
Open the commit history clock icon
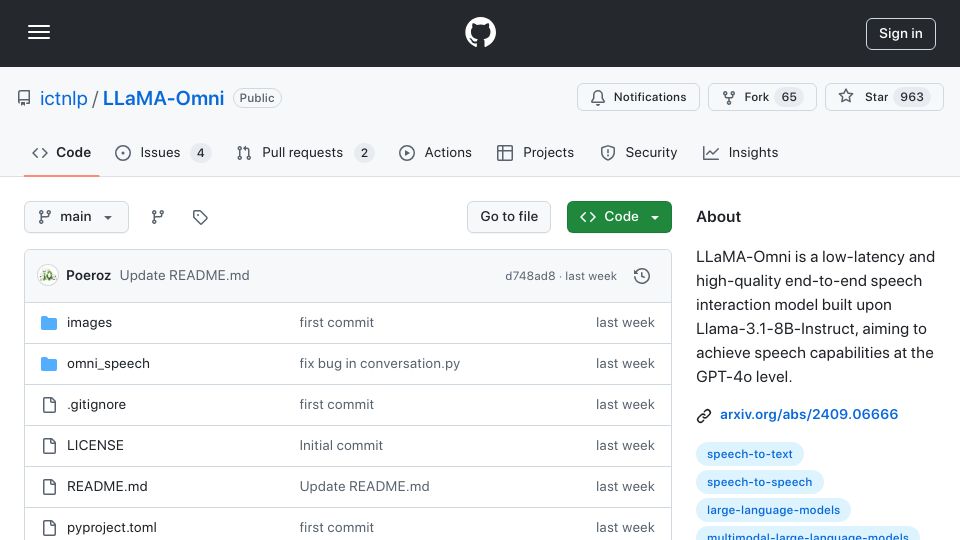tap(642, 276)
